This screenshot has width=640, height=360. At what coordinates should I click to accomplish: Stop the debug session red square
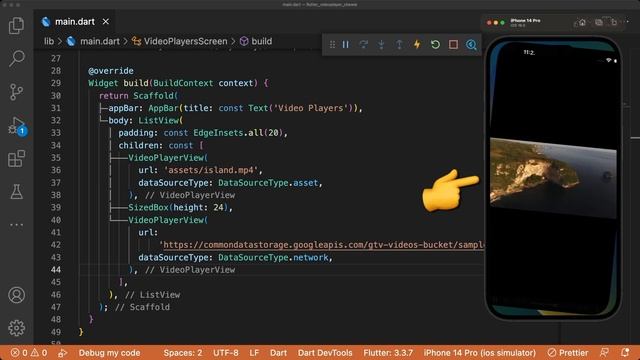(453, 44)
